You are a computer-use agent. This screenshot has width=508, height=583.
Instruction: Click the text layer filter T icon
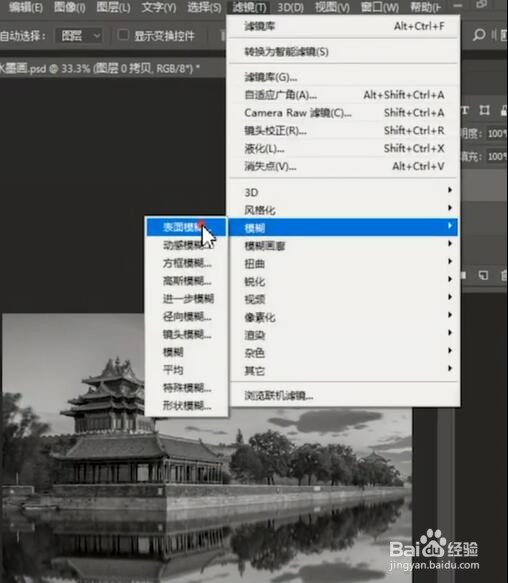click(465, 110)
